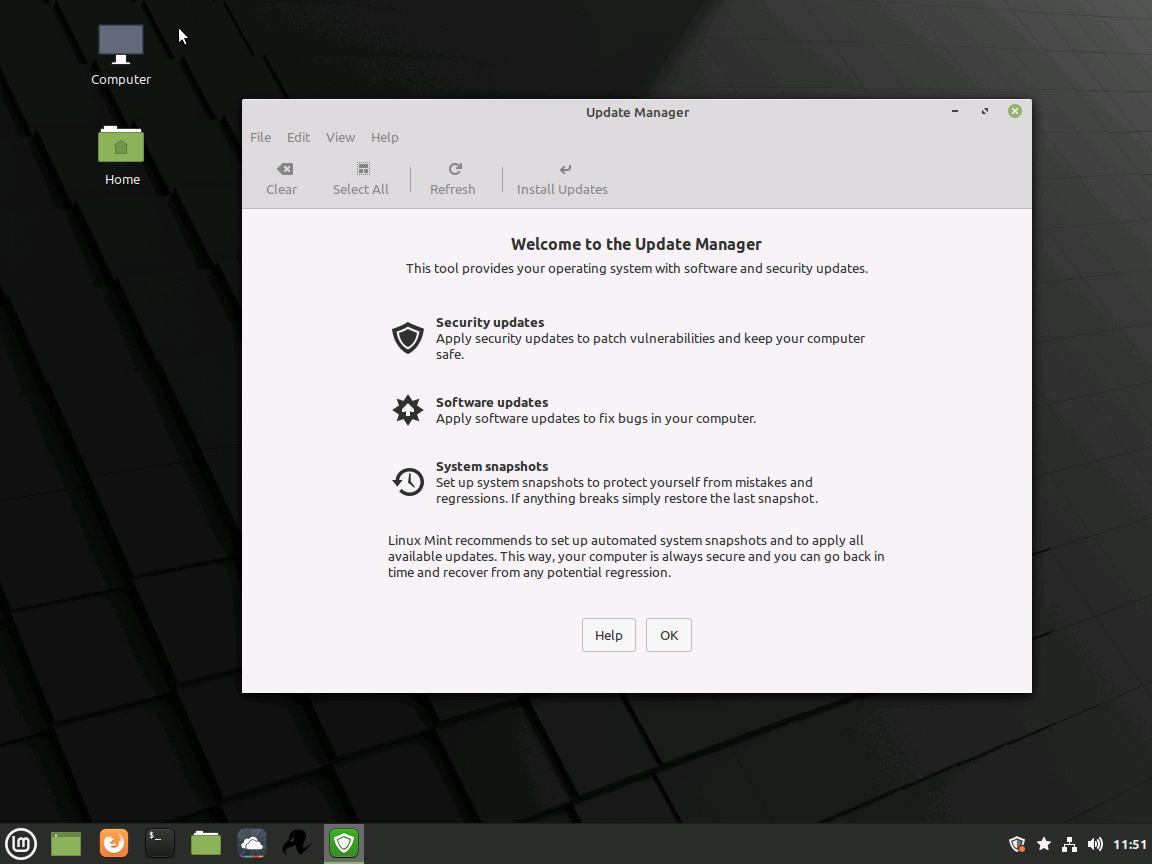
Task: Click the System snapshots clock icon
Action: pyautogui.click(x=408, y=481)
